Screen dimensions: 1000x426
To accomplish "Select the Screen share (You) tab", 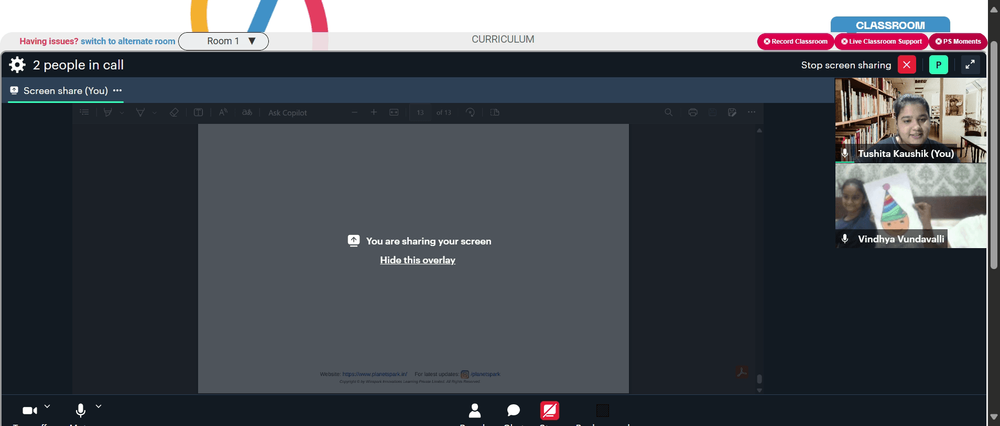I will (x=66, y=91).
